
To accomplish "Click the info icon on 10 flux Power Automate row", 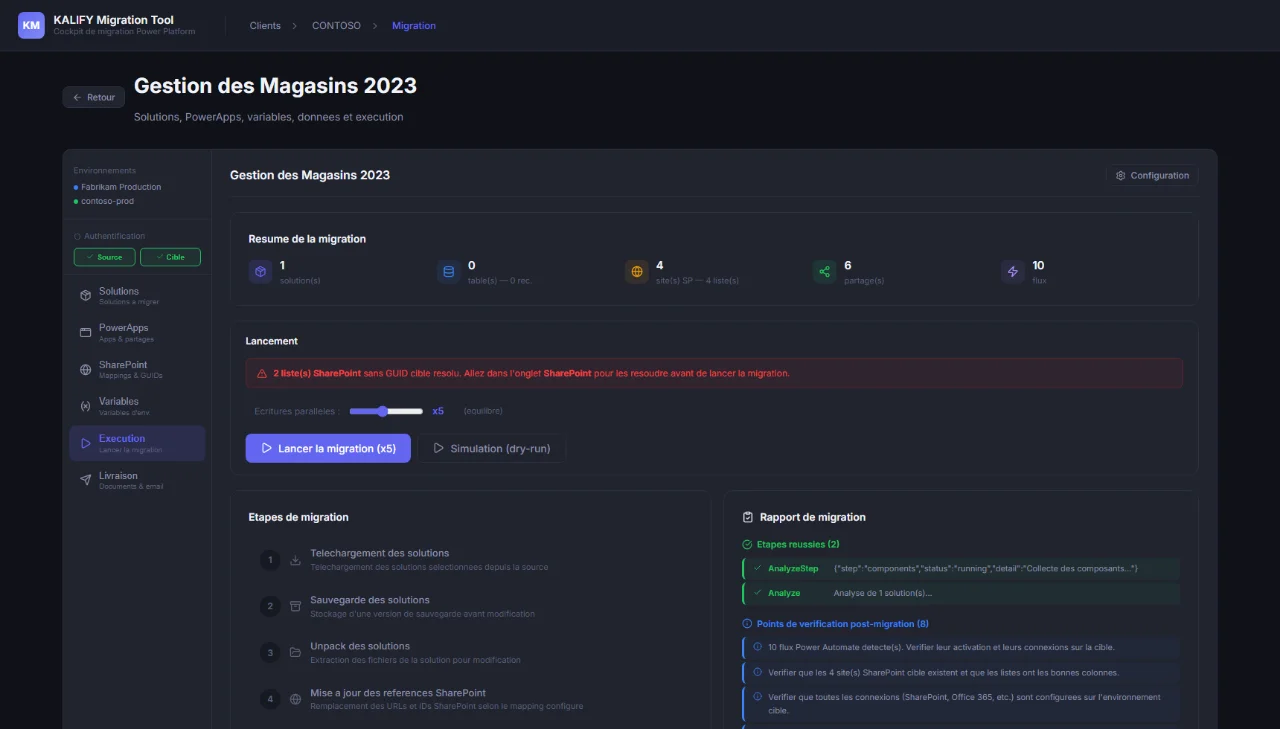I will 757,647.
